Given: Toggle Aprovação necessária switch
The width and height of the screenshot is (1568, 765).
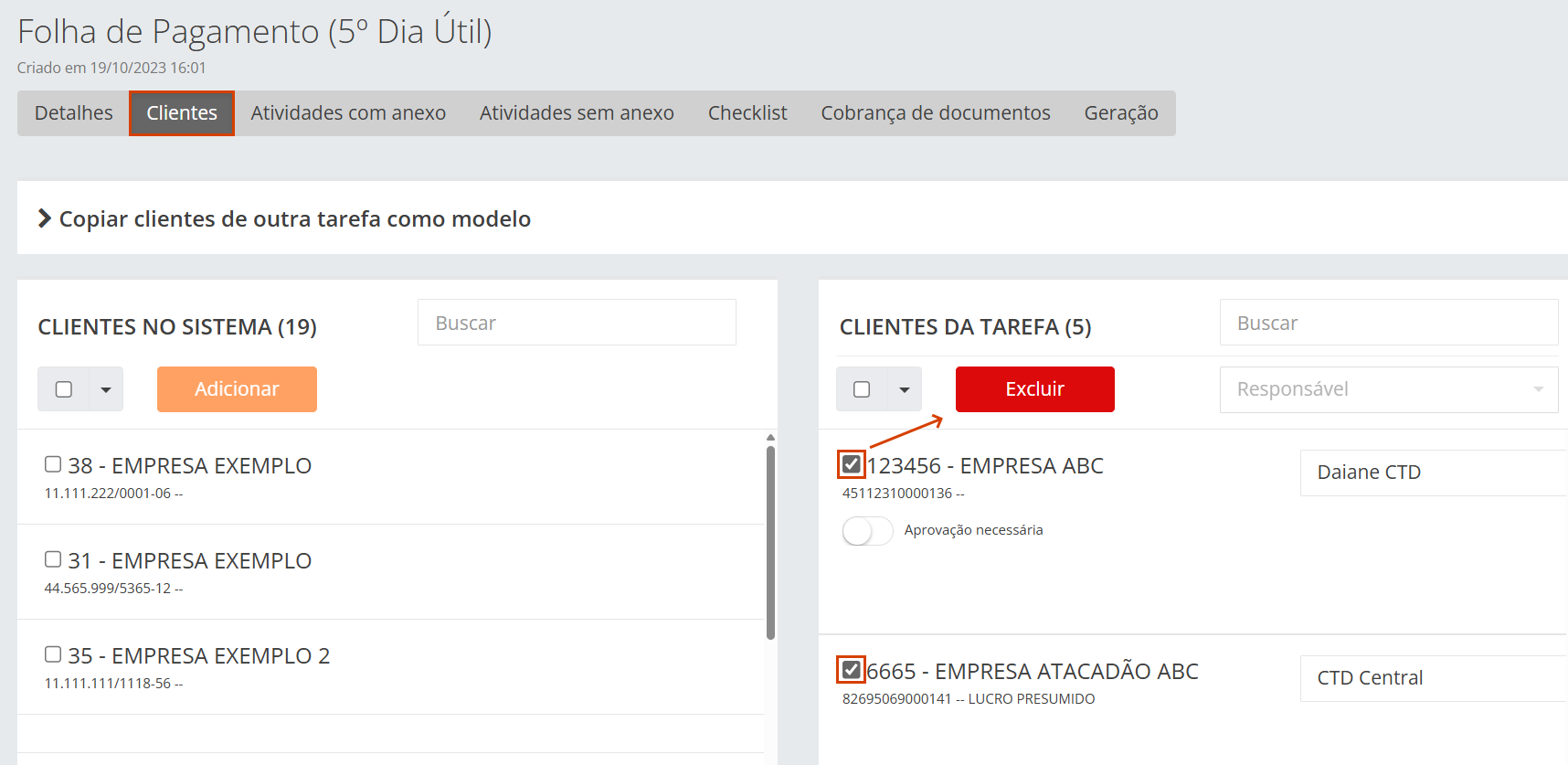Looking at the screenshot, I should (867, 531).
